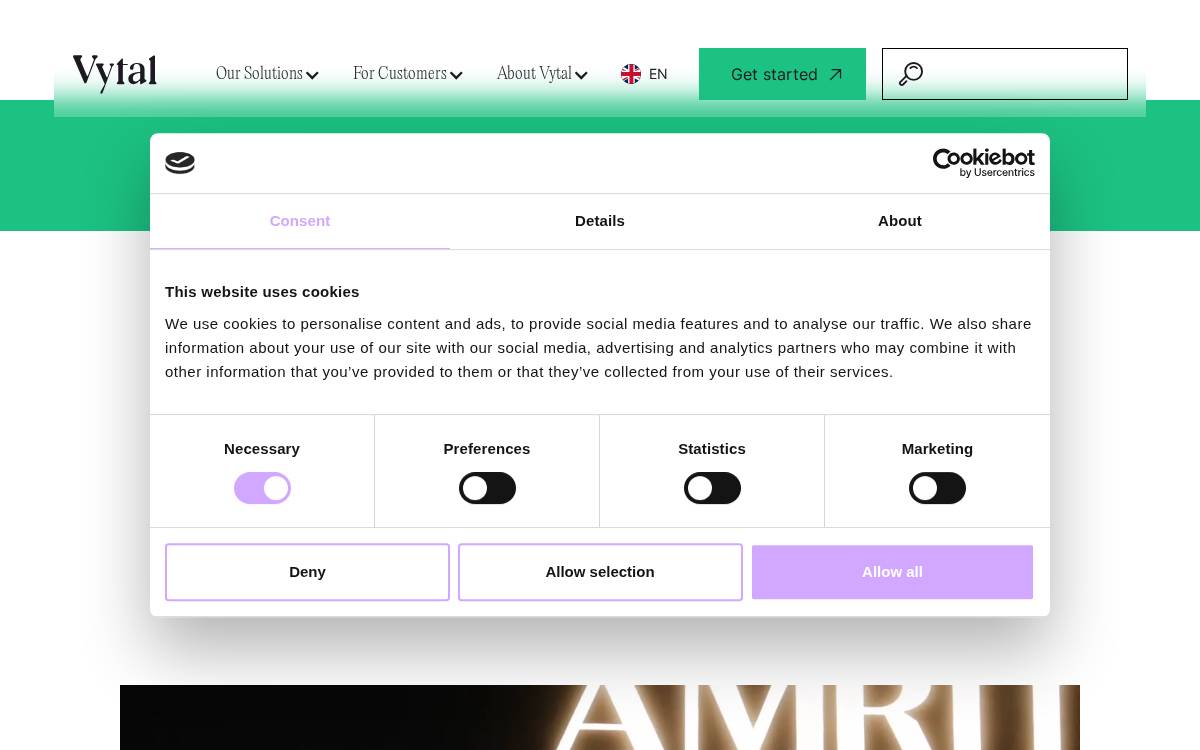Enable the Statistics cookies switch

(712, 488)
